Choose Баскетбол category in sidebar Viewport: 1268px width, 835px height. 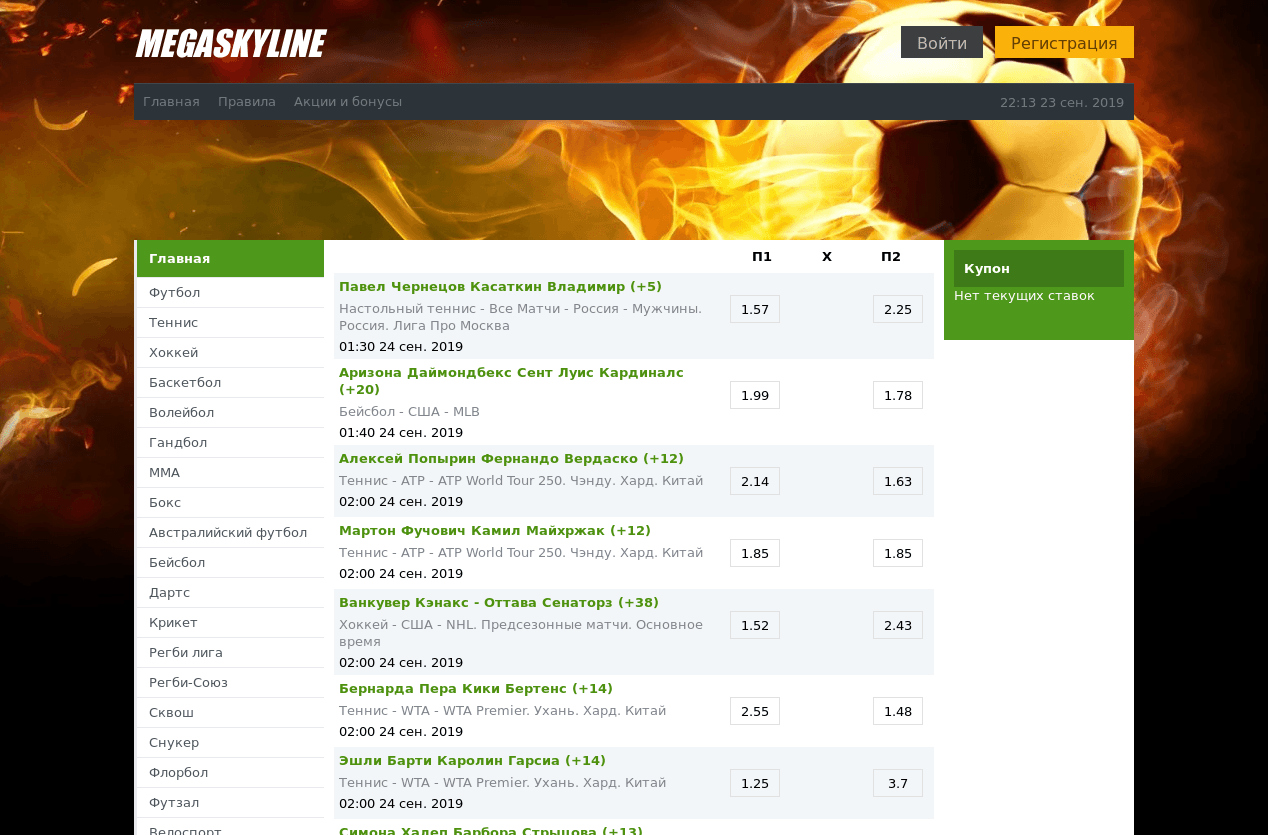click(x=185, y=382)
